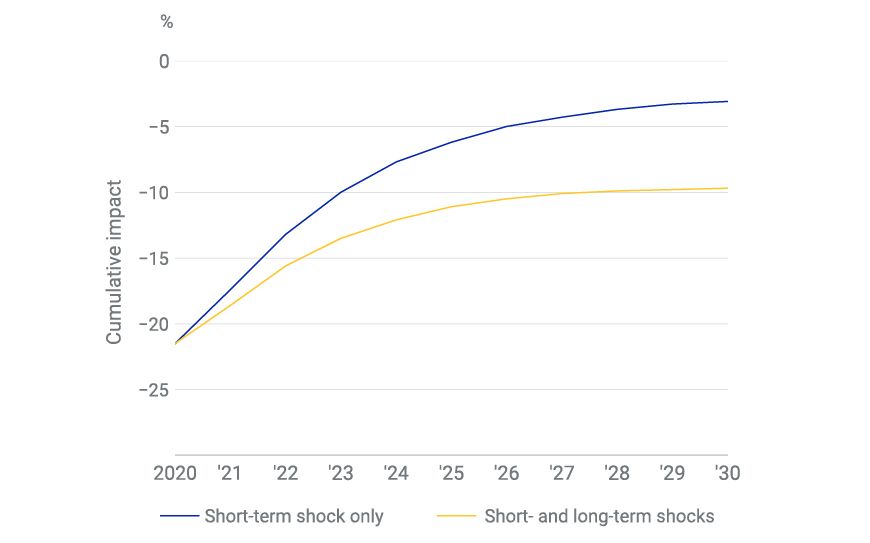Select the −20 y-axis tick label
Image resolution: width=870 pixels, height=543 pixels.
point(155,324)
